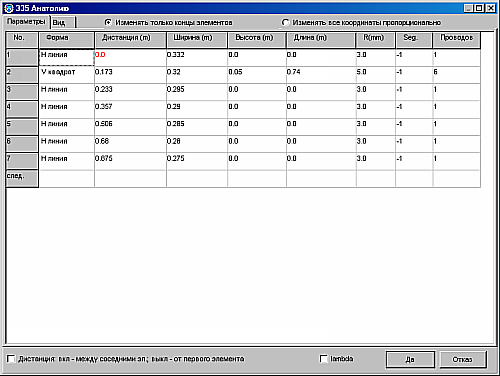Click the 'след.' next row header
This screenshot has height=376, width=500.
pyautogui.click(x=22, y=179)
